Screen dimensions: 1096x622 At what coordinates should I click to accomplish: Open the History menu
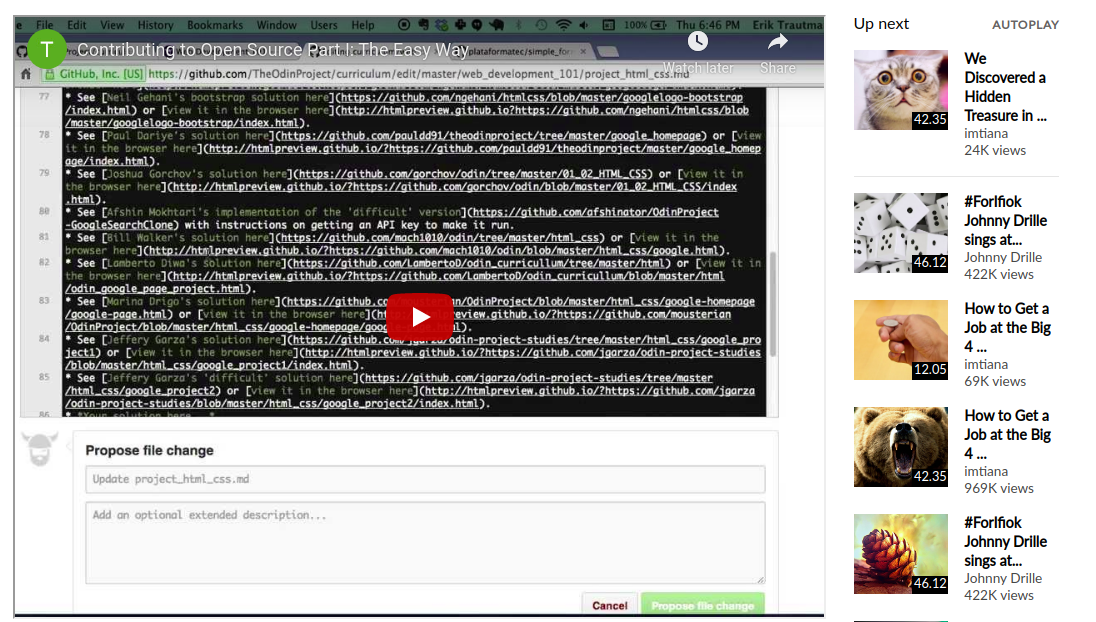pyautogui.click(x=155, y=25)
